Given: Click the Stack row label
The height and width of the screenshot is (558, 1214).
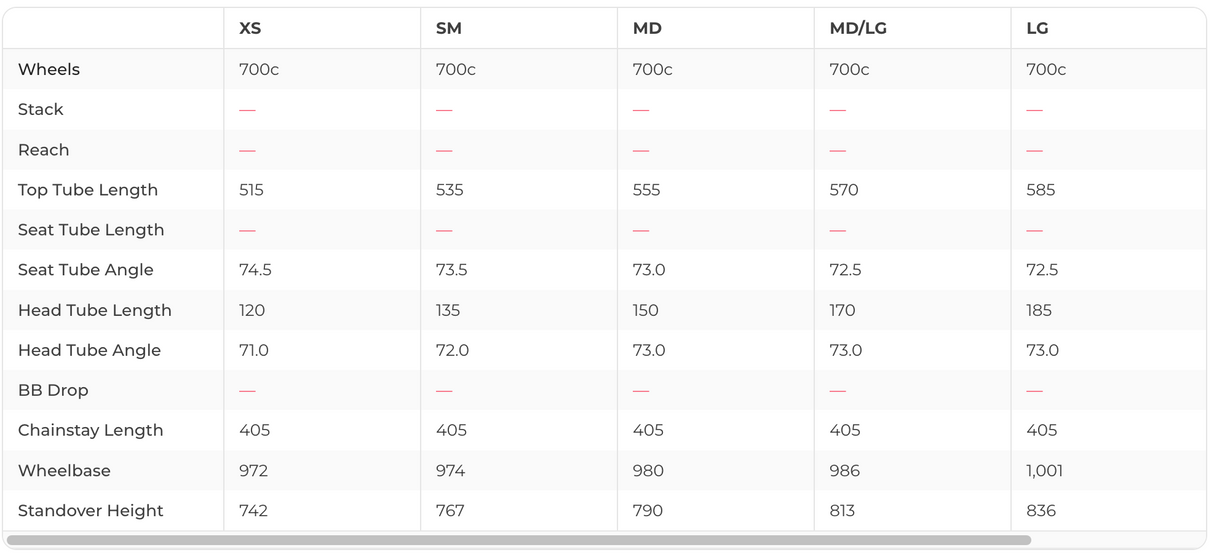Looking at the screenshot, I should pos(41,109).
